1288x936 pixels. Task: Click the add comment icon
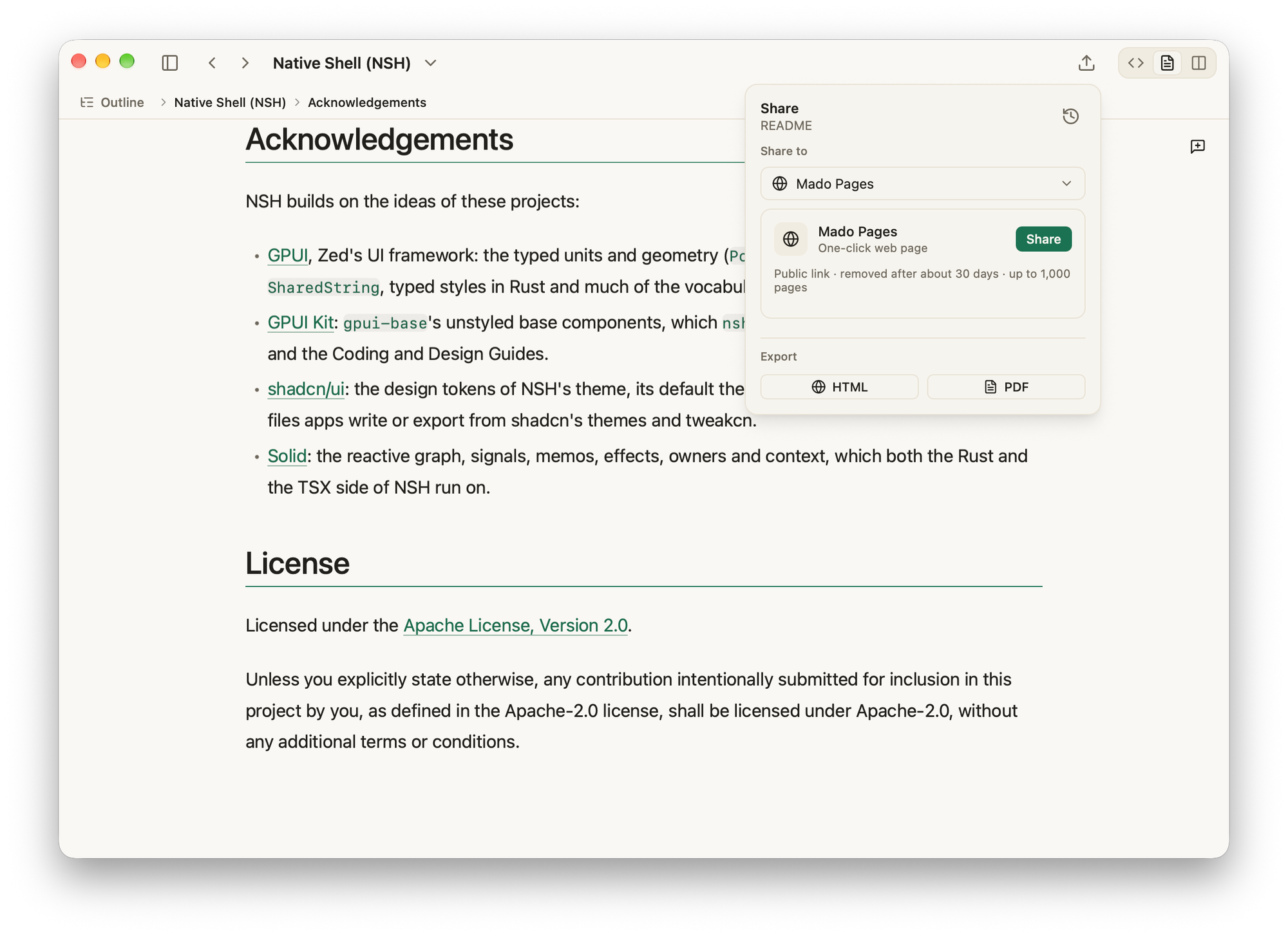point(1198,147)
